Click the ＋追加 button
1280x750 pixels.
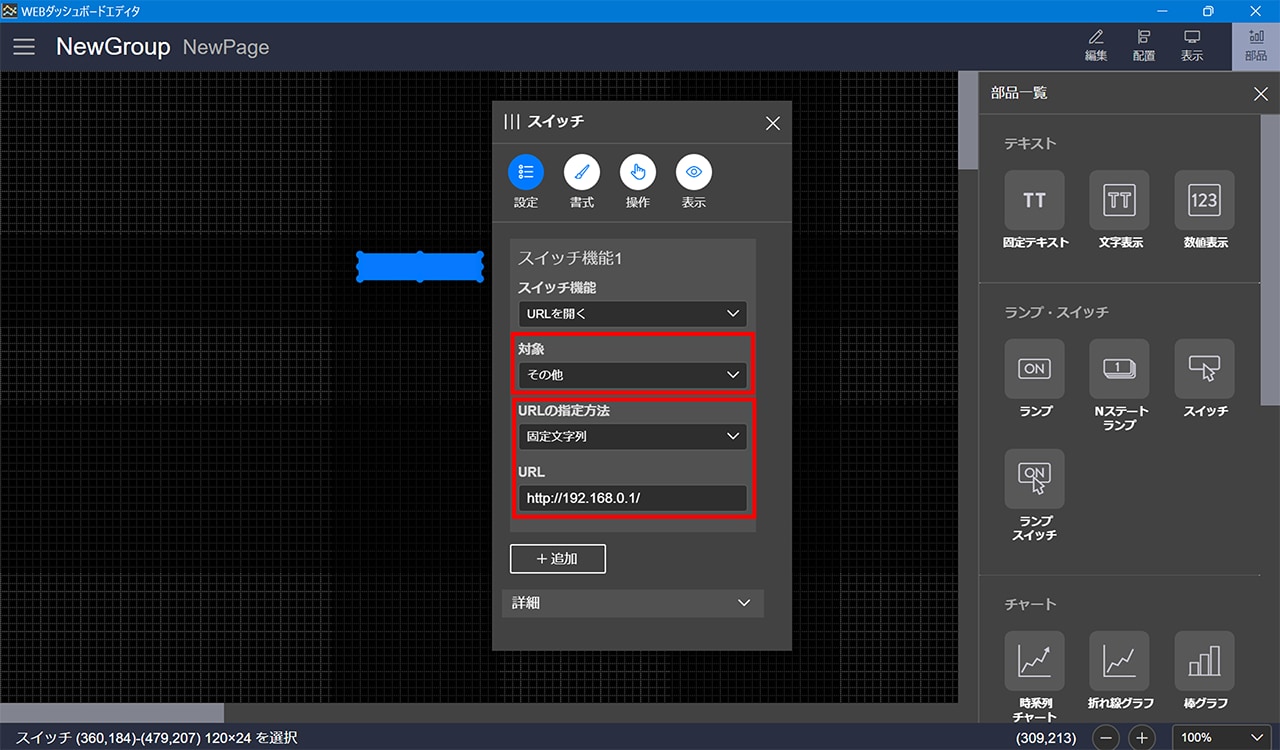pos(557,558)
